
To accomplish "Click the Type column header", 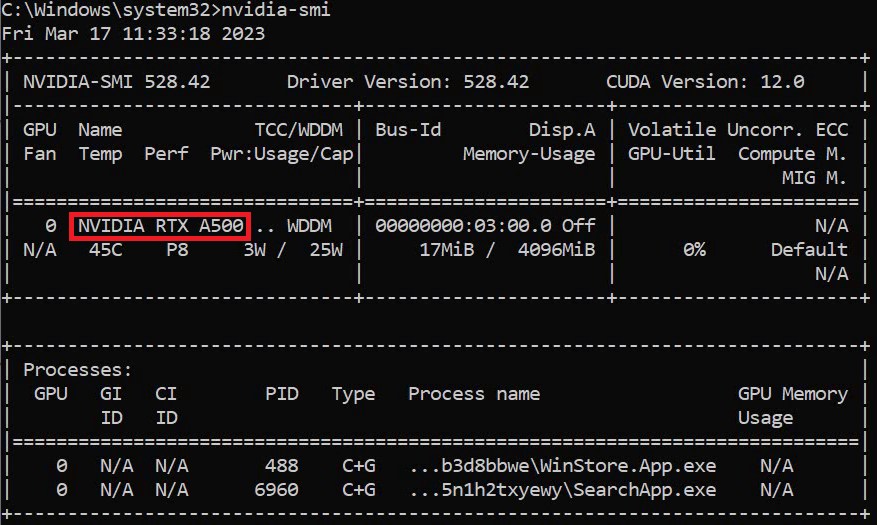I will click(x=353, y=394).
